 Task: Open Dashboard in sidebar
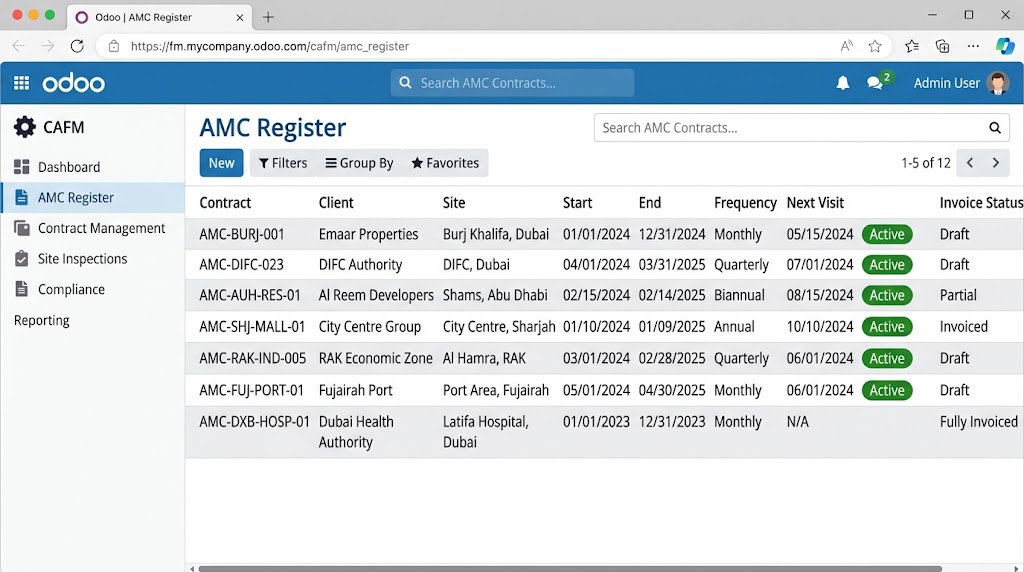[69, 167]
